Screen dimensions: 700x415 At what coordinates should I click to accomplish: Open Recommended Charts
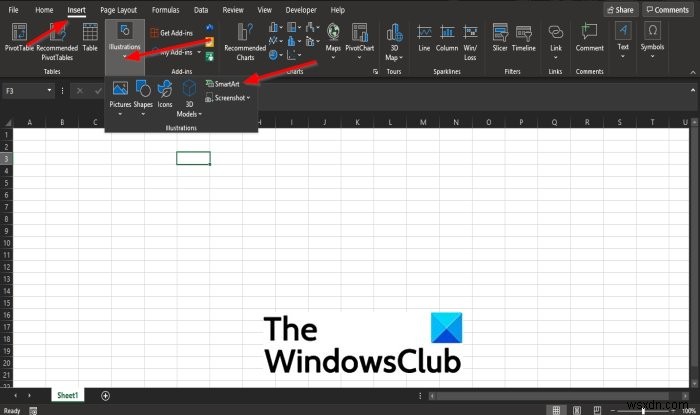tap(245, 42)
